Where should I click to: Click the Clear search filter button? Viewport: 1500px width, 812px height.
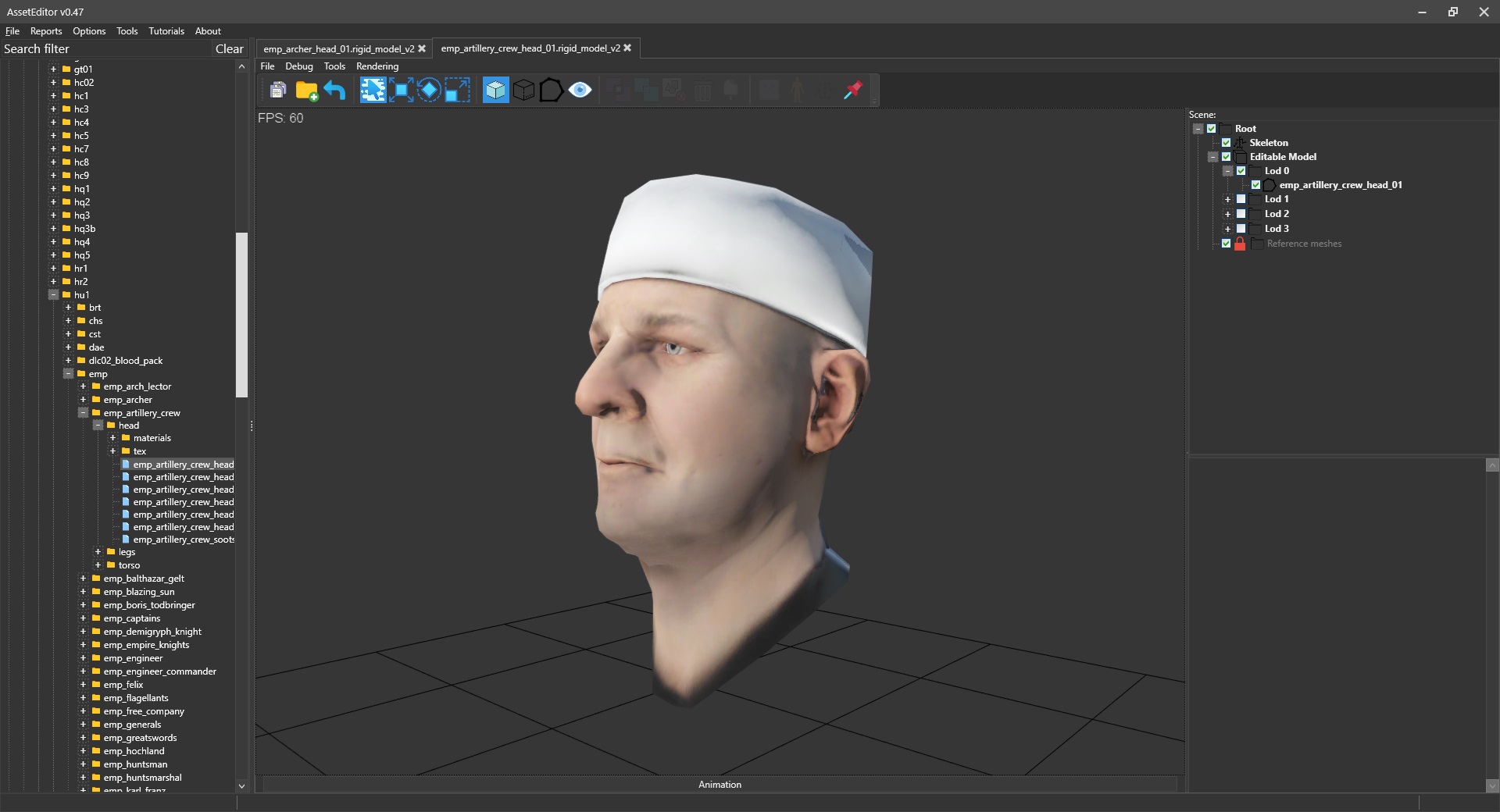(229, 48)
